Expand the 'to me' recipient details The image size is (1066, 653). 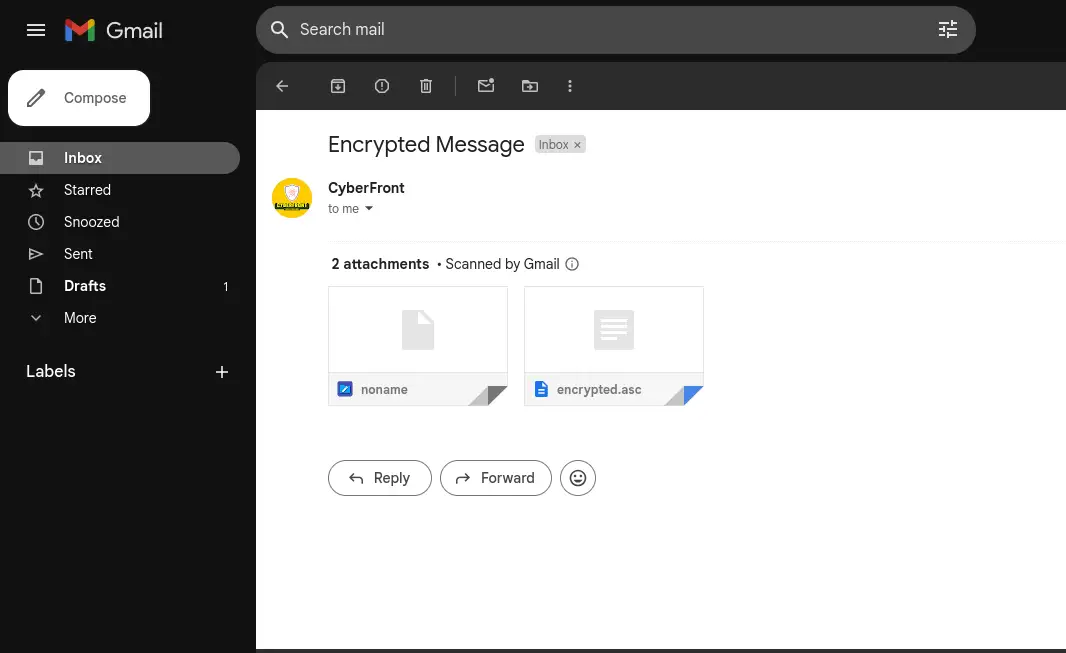point(369,209)
